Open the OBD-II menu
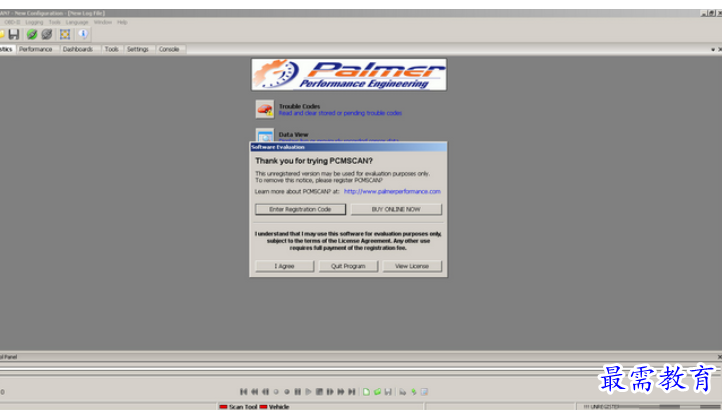This screenshot has width=722, height=410. click(x=12, y=22)
